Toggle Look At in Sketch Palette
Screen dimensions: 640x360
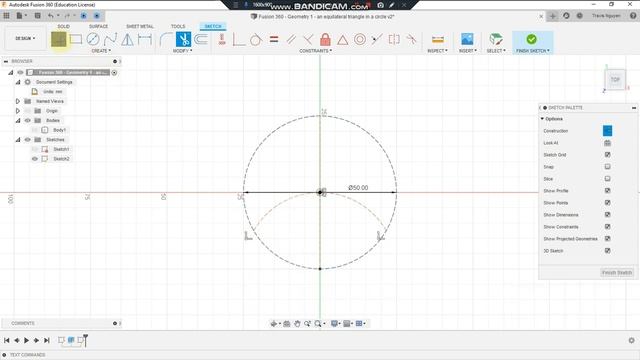pos(607,143)
